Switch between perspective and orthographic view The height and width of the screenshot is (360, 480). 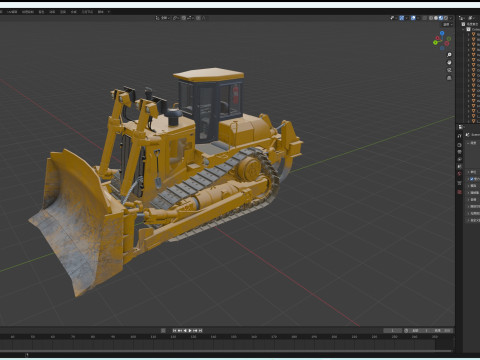[449, 78]
